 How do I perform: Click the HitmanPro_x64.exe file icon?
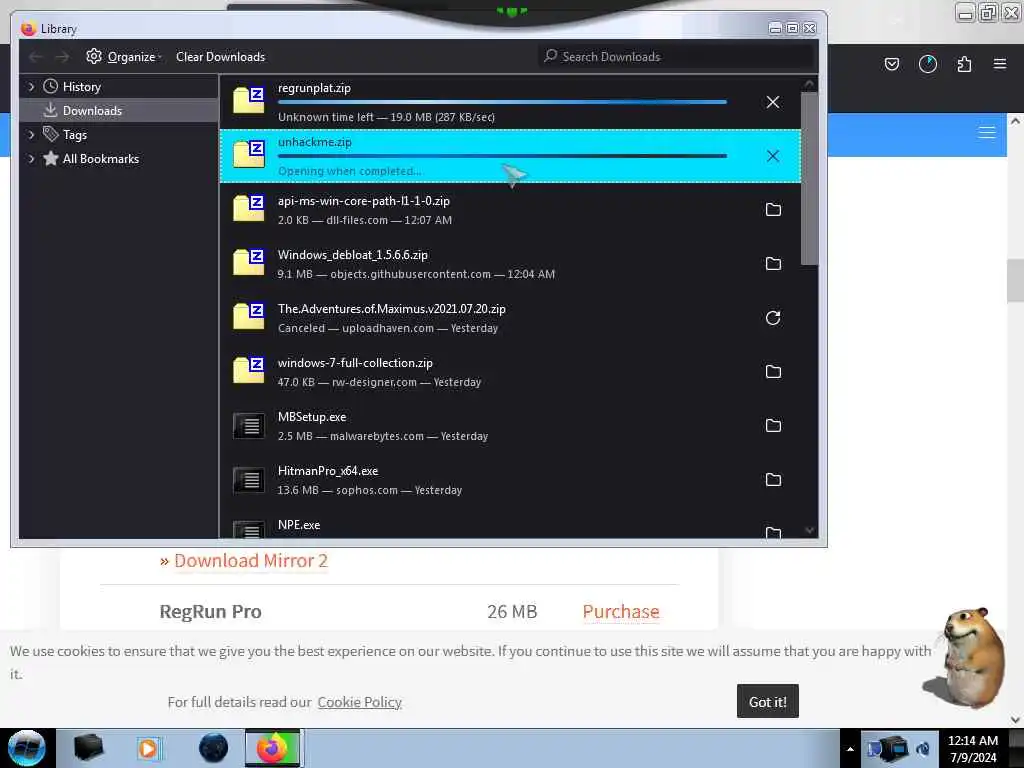pyautogui.click(x=249, y=480)
